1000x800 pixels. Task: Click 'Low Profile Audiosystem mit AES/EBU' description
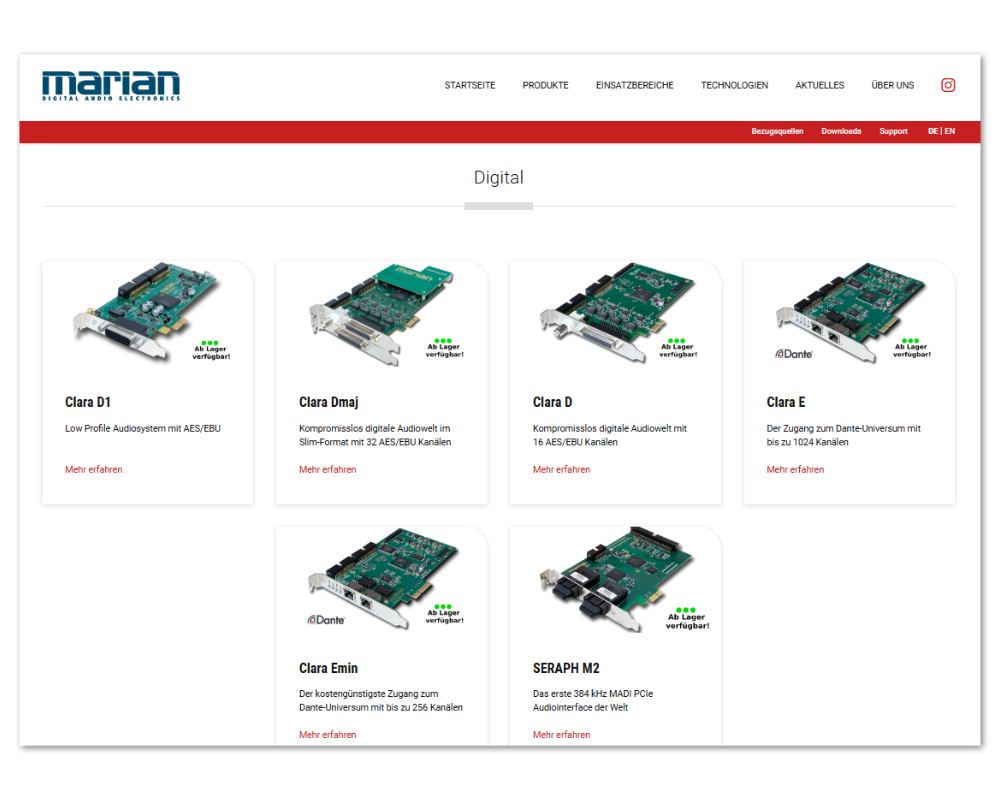point(143,429)
